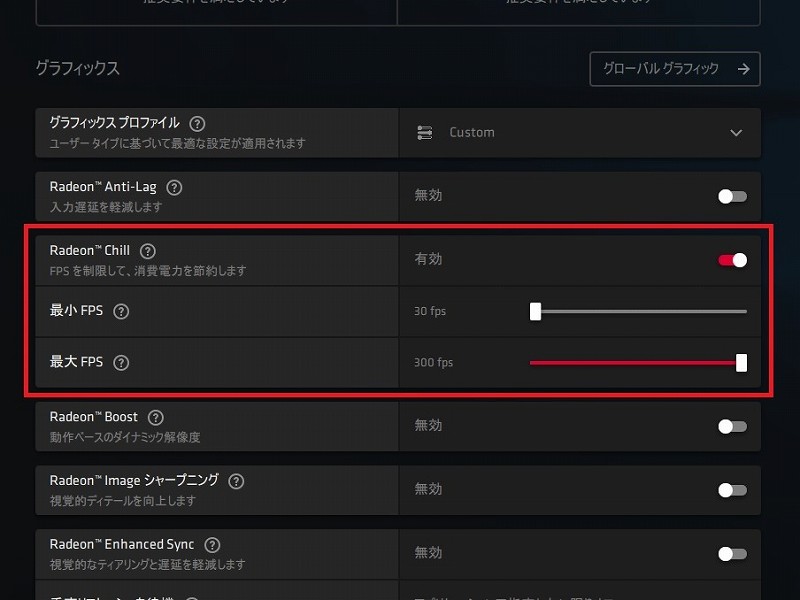This screenshot has width=800, height=600.
Task: Open the グローバル グラフィック settings button
Action: click(x=675, y=69)
